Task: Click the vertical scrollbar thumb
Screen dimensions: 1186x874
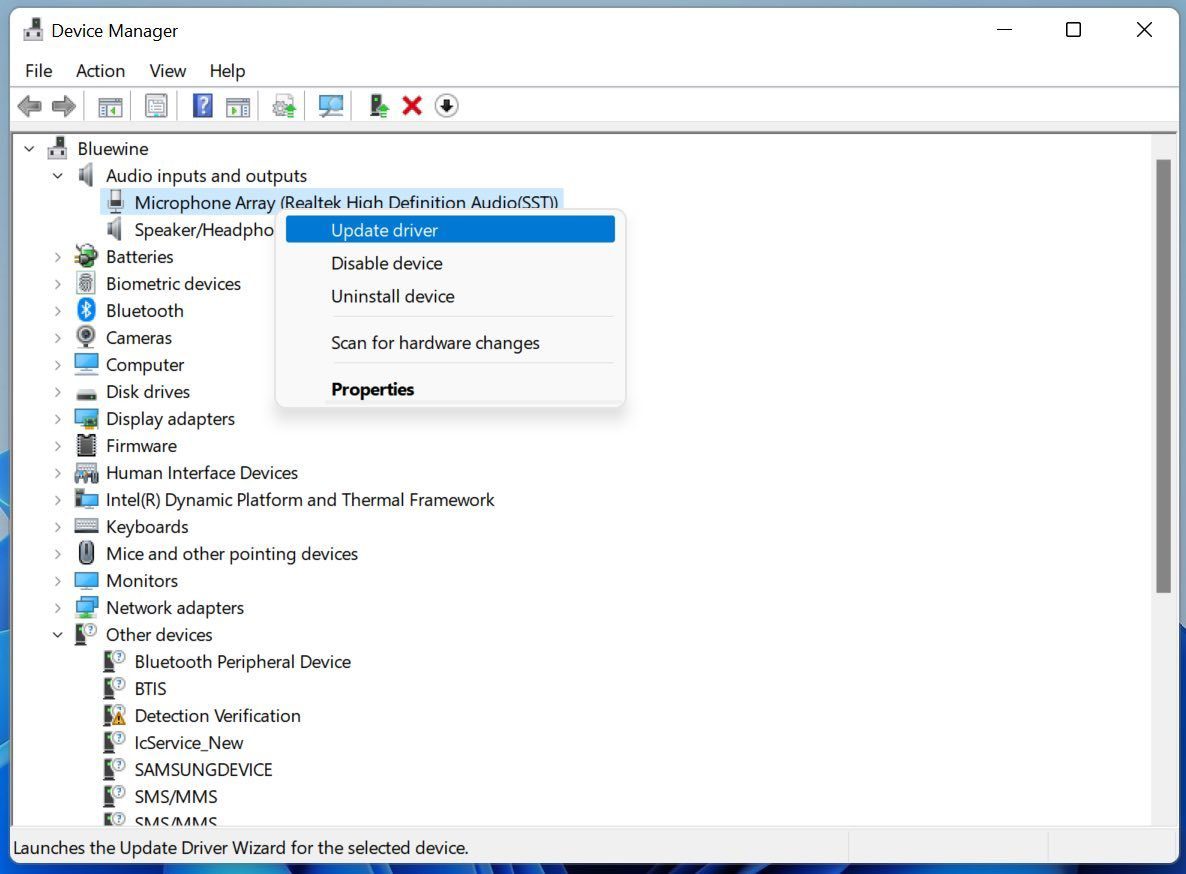Action: (1163, 377)
